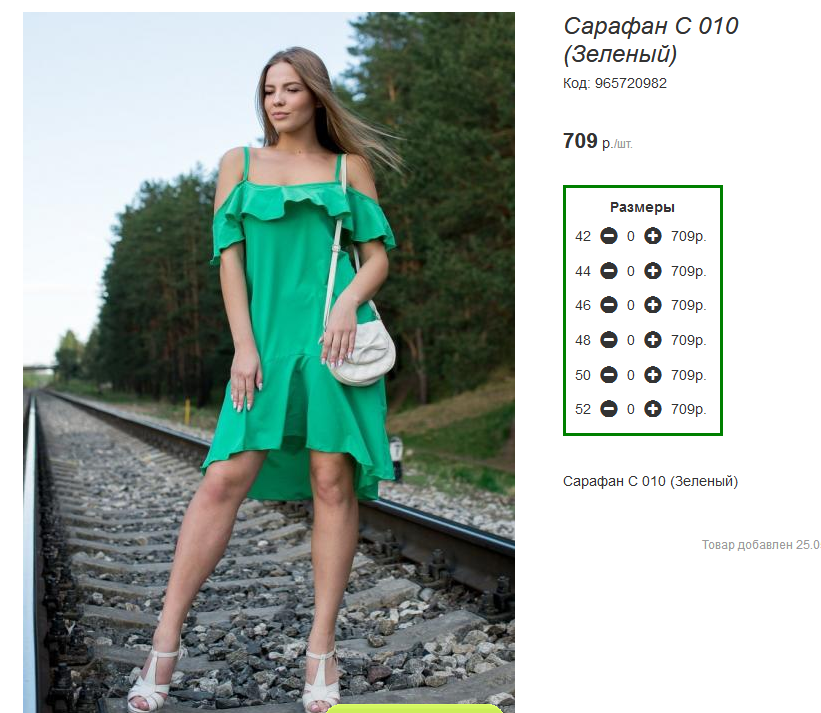Click the yellow-green button below the photo
The image size is (821, 713).
click(x=414, y=709)
